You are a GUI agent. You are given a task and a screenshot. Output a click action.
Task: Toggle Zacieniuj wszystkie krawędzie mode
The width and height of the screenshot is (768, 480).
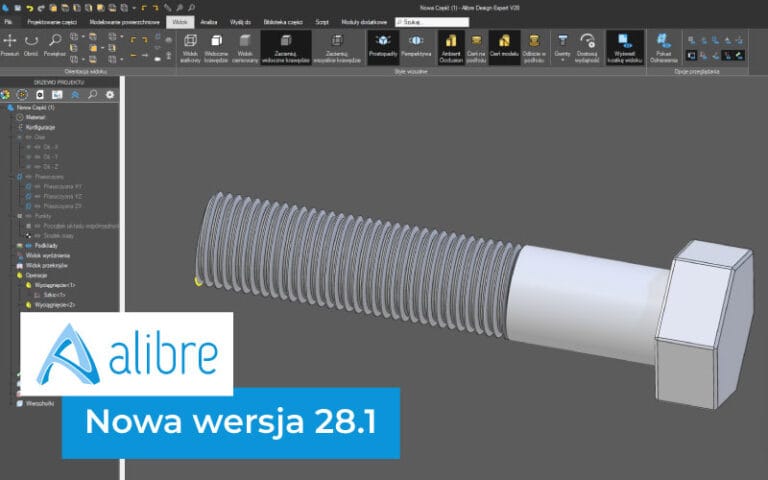(337, 48)
